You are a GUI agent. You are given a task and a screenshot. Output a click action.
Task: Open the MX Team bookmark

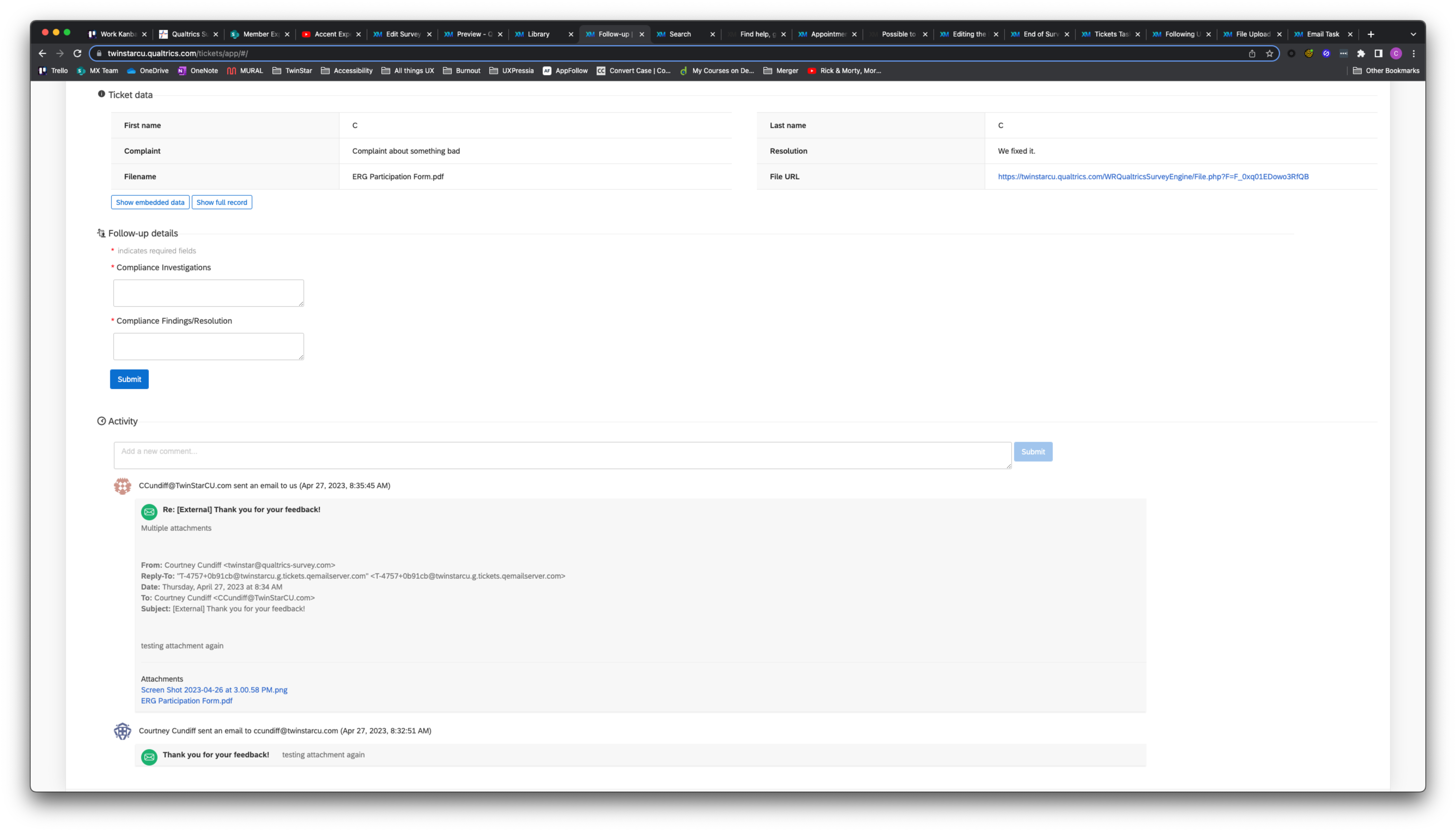97,70
